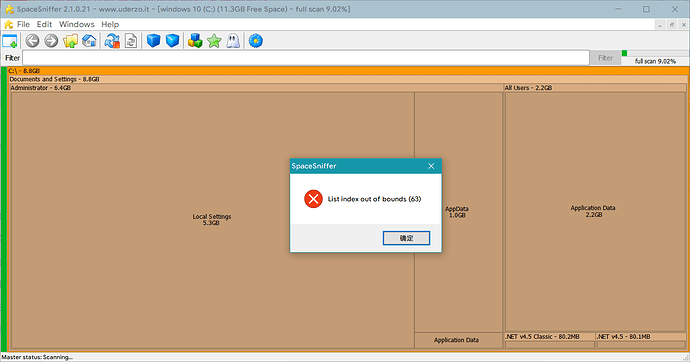
Task: Click the first blue cube icon
Action: tap(153, 41)
